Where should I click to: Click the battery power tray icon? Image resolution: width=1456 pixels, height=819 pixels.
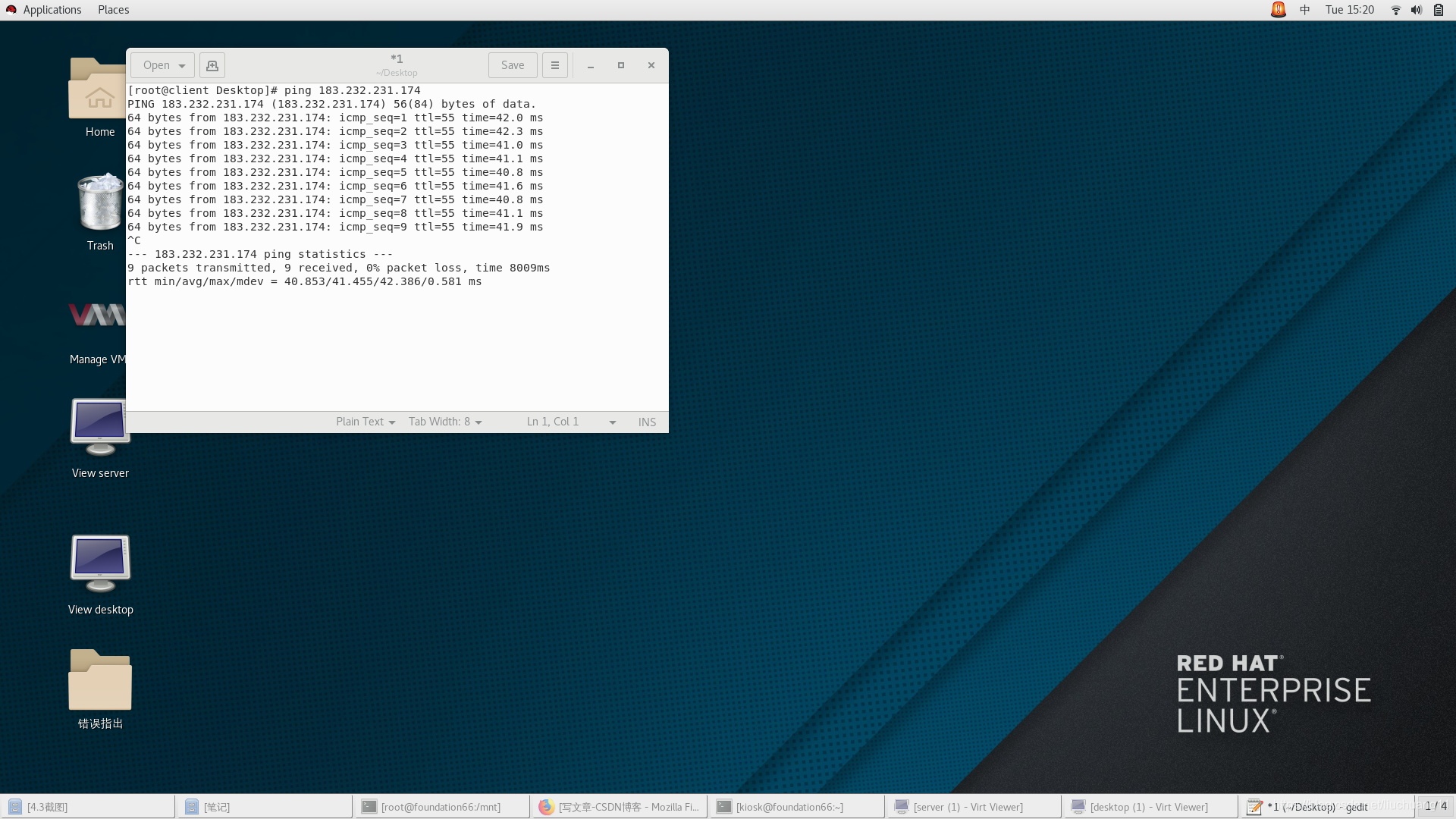tap(1439, 10)
